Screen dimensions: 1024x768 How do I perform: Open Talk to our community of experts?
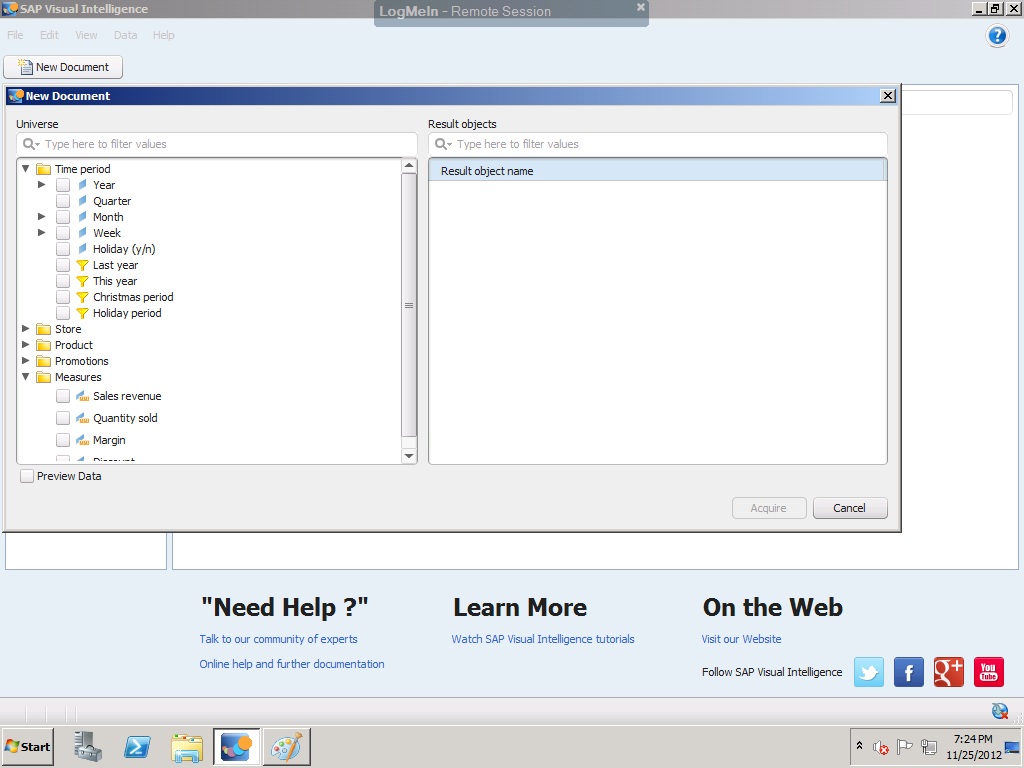click(x=278, y=639)
